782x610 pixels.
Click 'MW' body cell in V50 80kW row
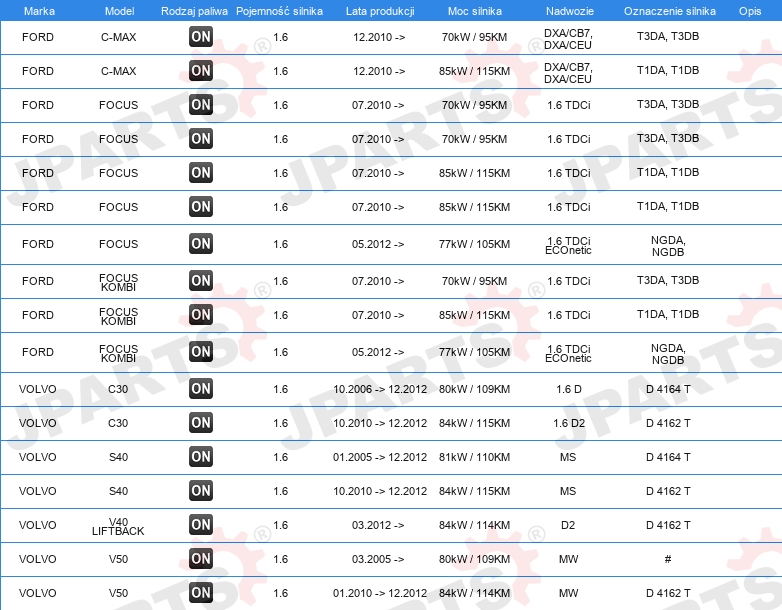[x=568, y=559]
